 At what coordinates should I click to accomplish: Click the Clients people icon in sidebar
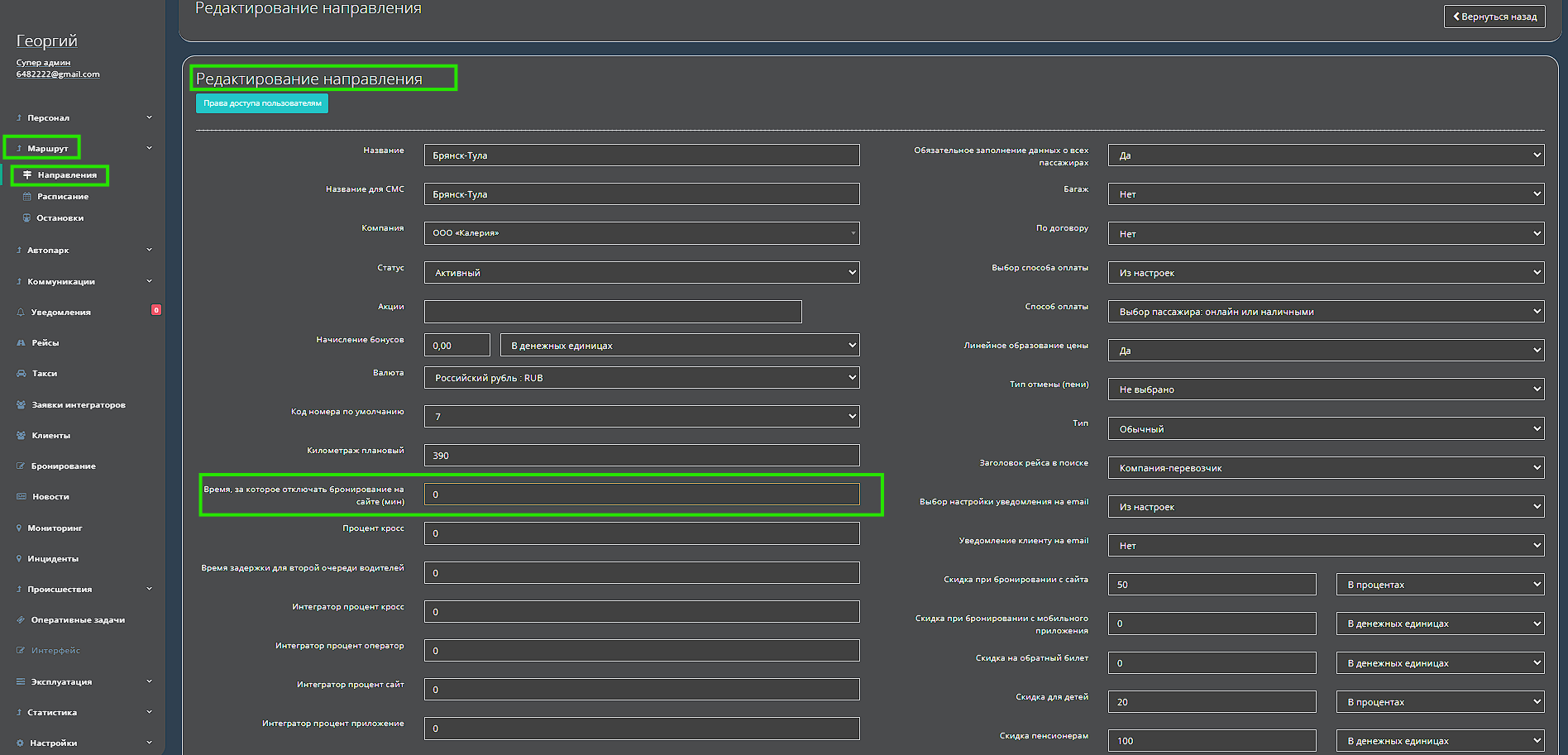[21, 436]
